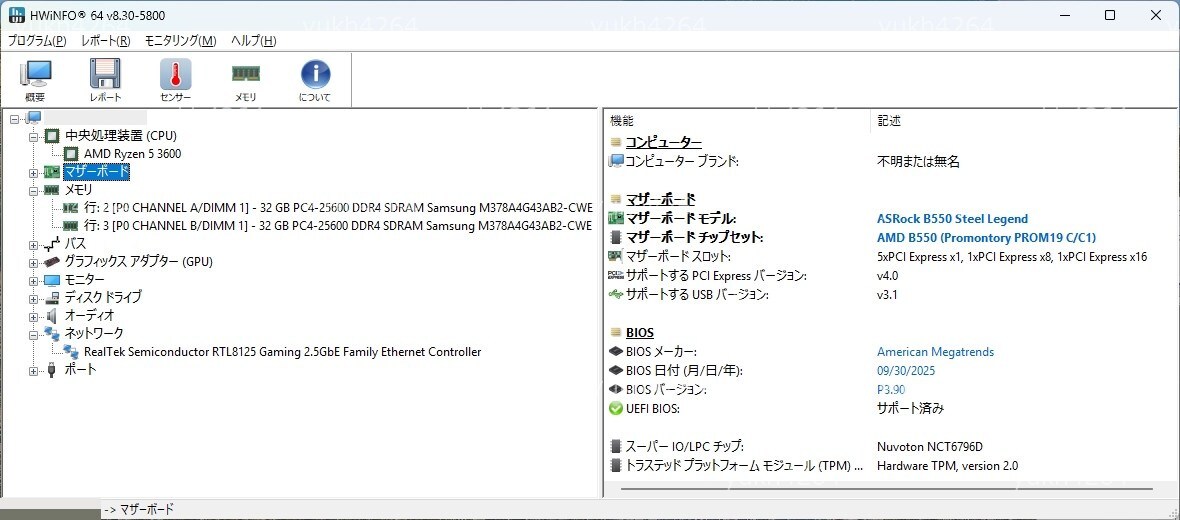Click the drive icon beside ディスク ドライブ
This screenshot has height=520, width=1180.
52,297
